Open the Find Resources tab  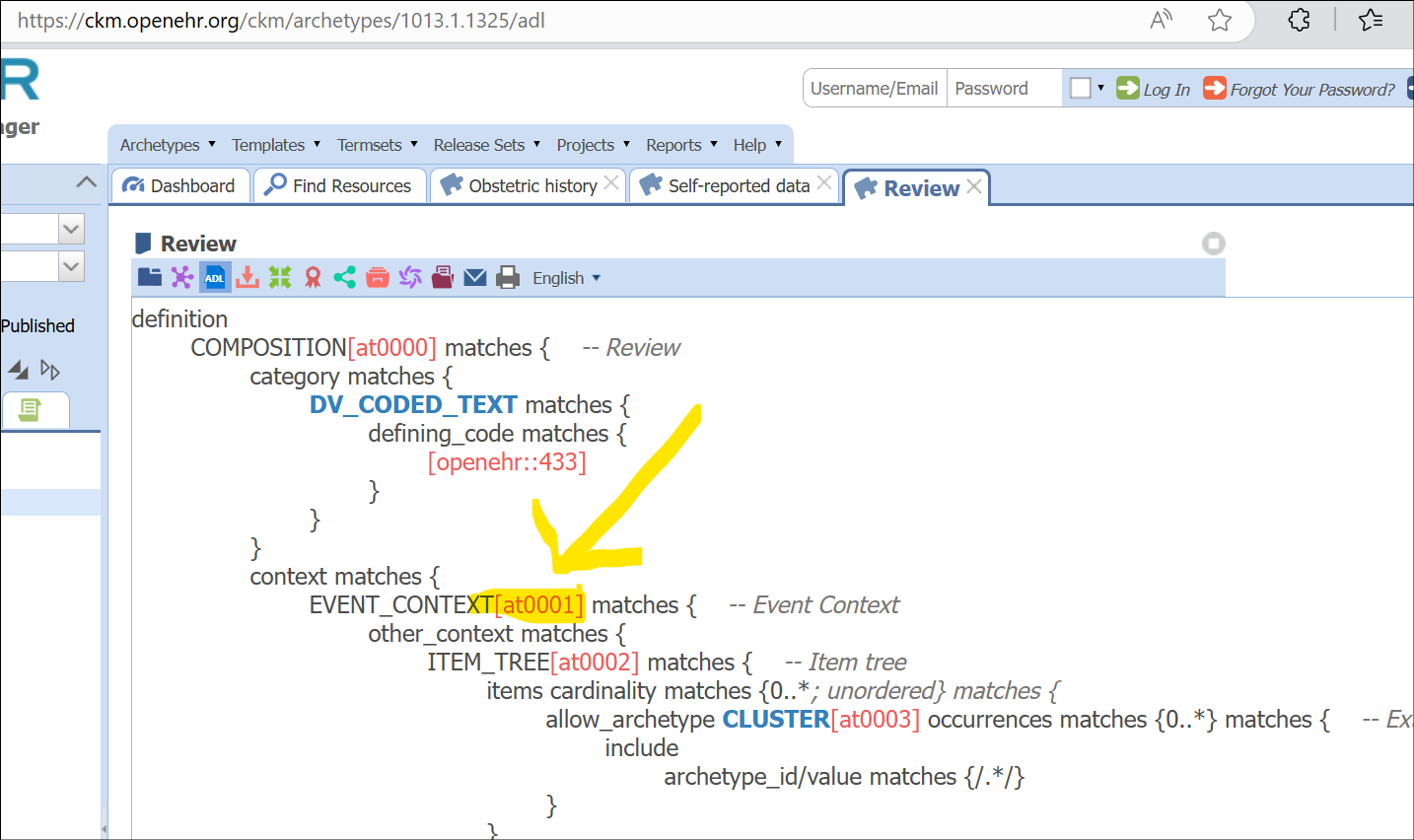340,186
